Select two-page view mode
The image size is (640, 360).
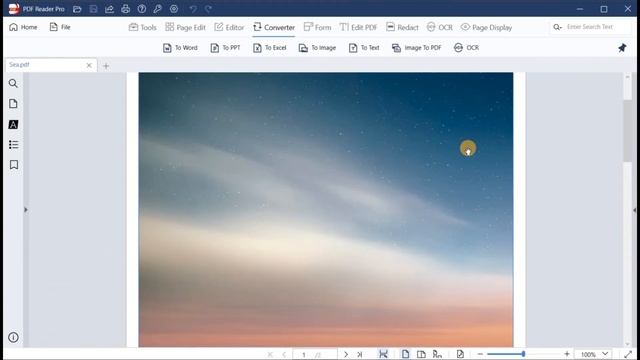click(421, 354)
